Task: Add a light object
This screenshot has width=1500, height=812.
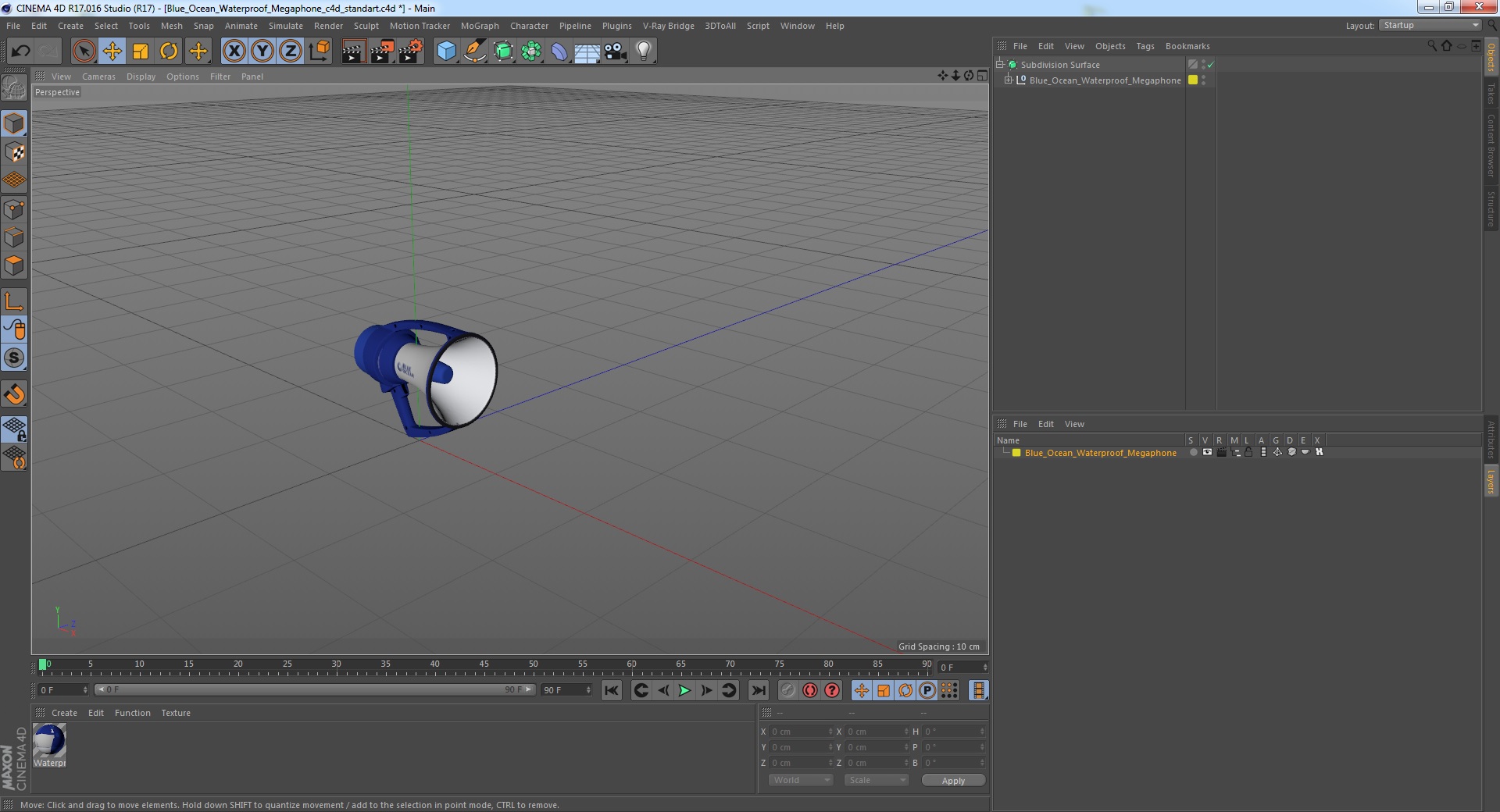Action: coord(644,52)
